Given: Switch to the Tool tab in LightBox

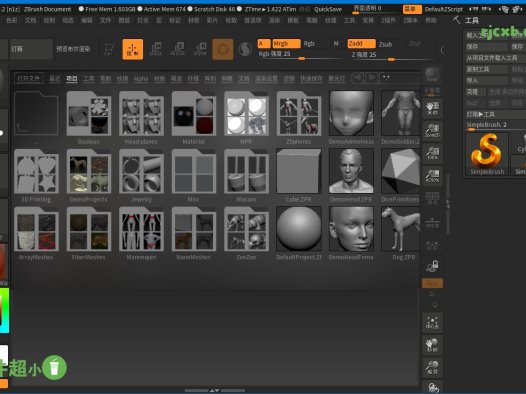Looking at the screenshot, I should (x=89, y=79).
